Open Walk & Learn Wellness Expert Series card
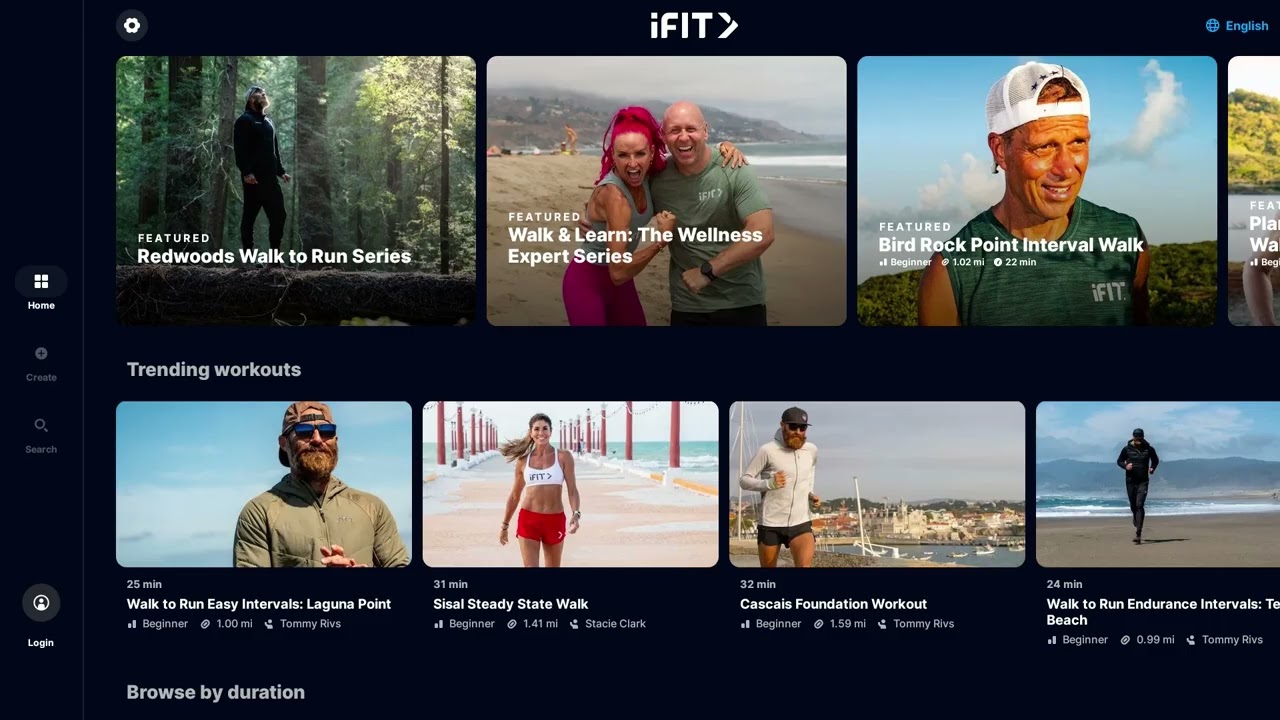 pyautogui.click(x=666, y=191)
